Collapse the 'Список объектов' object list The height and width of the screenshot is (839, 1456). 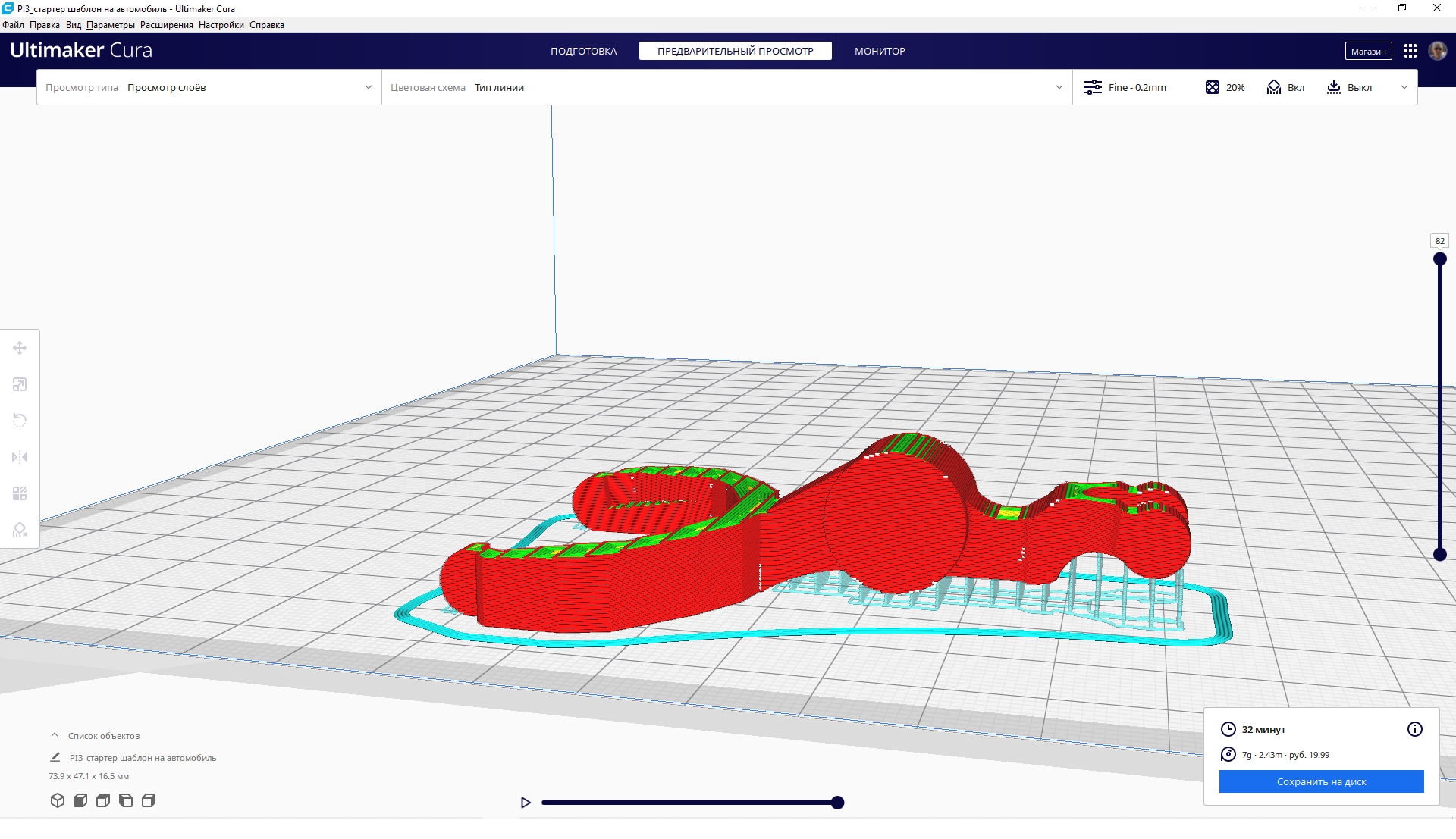[55, 735]
